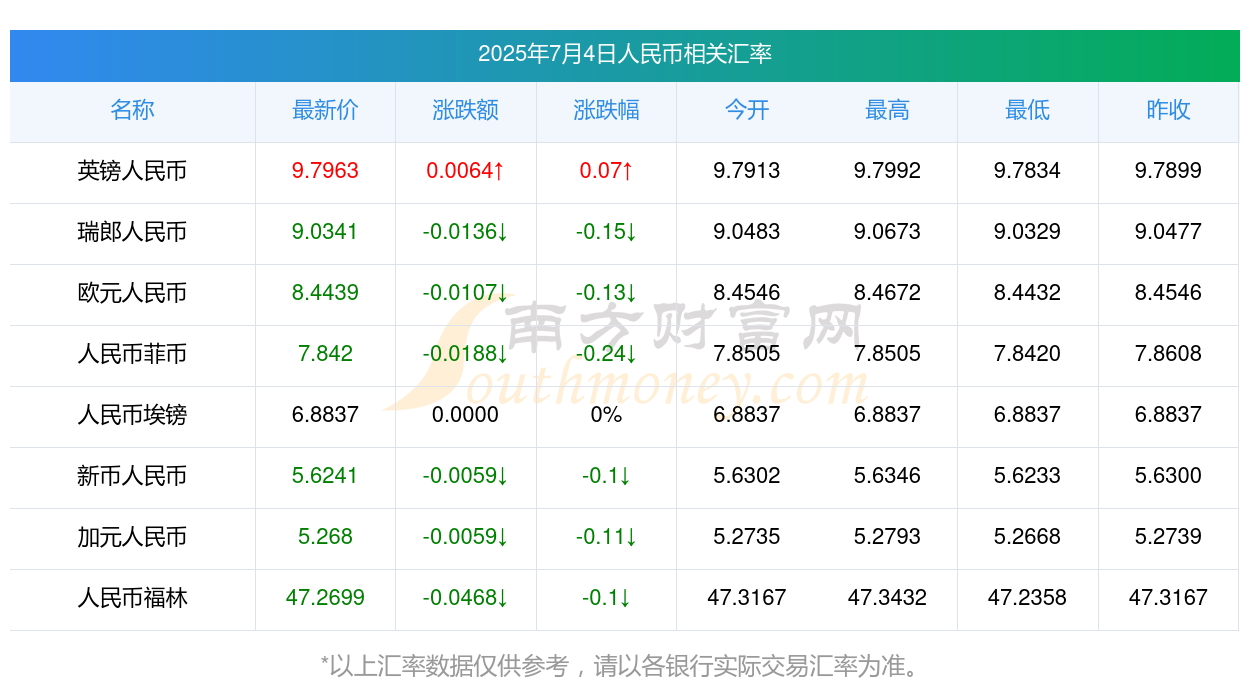Click the 涨跌幅 column header
The height and width of the screenshot is (698, 1250).
606,110
